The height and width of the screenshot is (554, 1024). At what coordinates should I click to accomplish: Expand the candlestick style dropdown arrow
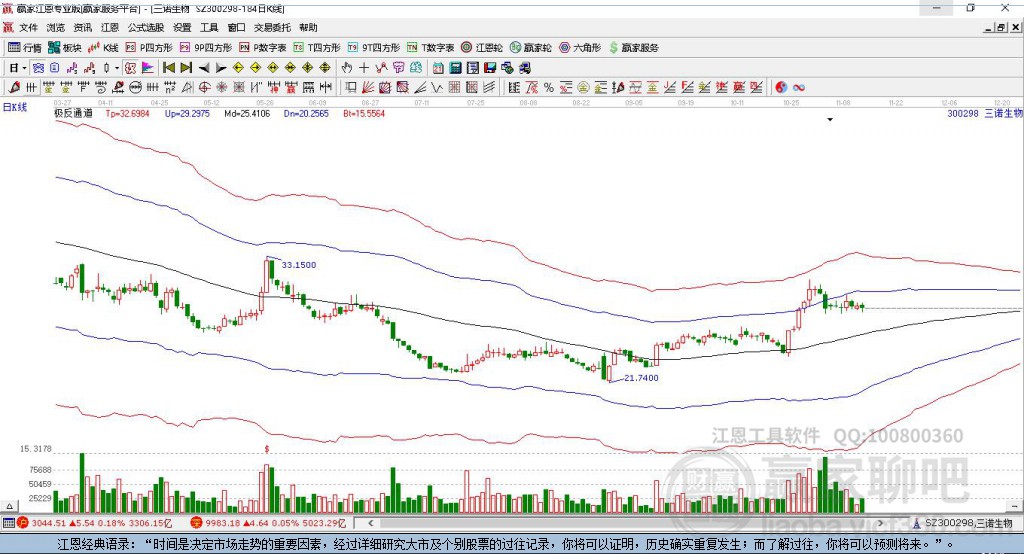click(117, 68)
